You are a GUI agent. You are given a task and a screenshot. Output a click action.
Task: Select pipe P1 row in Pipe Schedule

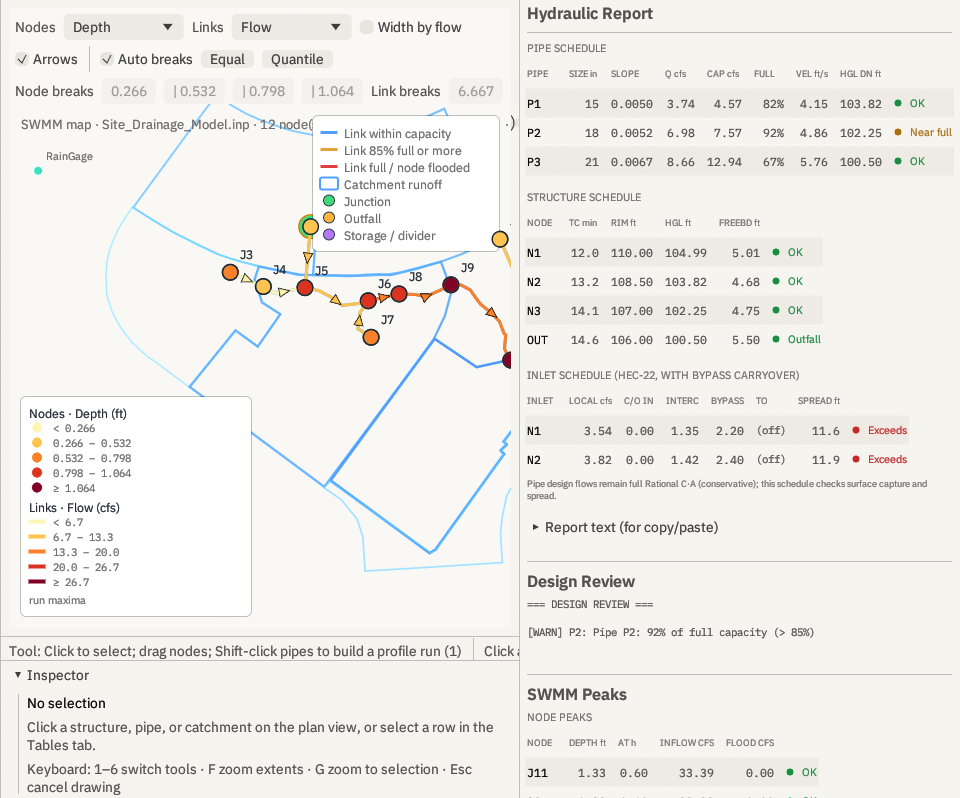coord(739,104)
